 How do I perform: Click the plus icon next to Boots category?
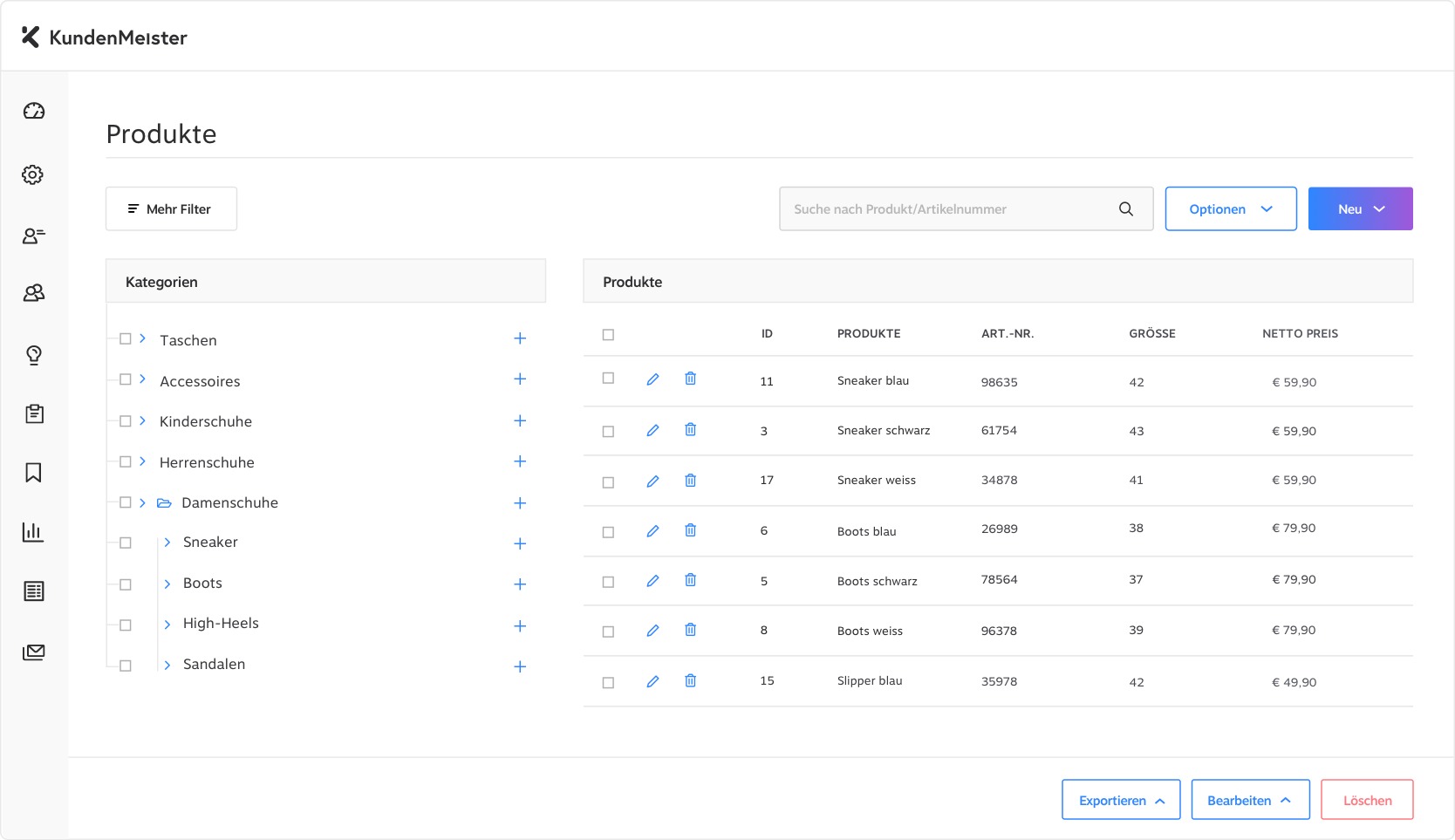520,584
